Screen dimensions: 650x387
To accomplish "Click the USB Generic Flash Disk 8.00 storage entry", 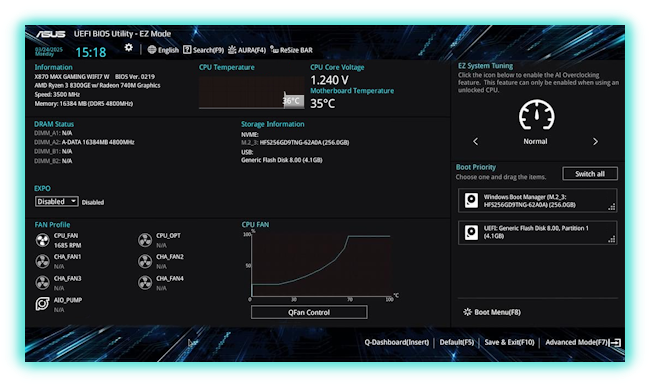I will click(282, 160).
